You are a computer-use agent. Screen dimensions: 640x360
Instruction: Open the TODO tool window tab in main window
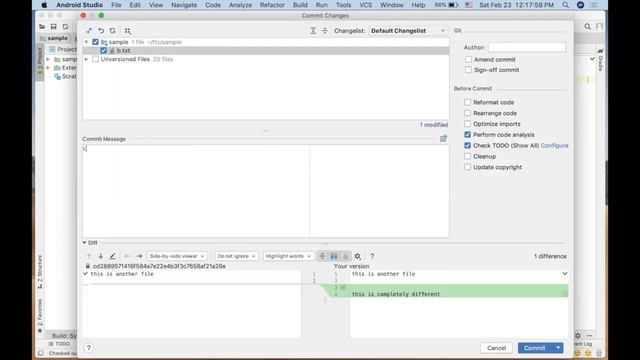click(59, 344)
